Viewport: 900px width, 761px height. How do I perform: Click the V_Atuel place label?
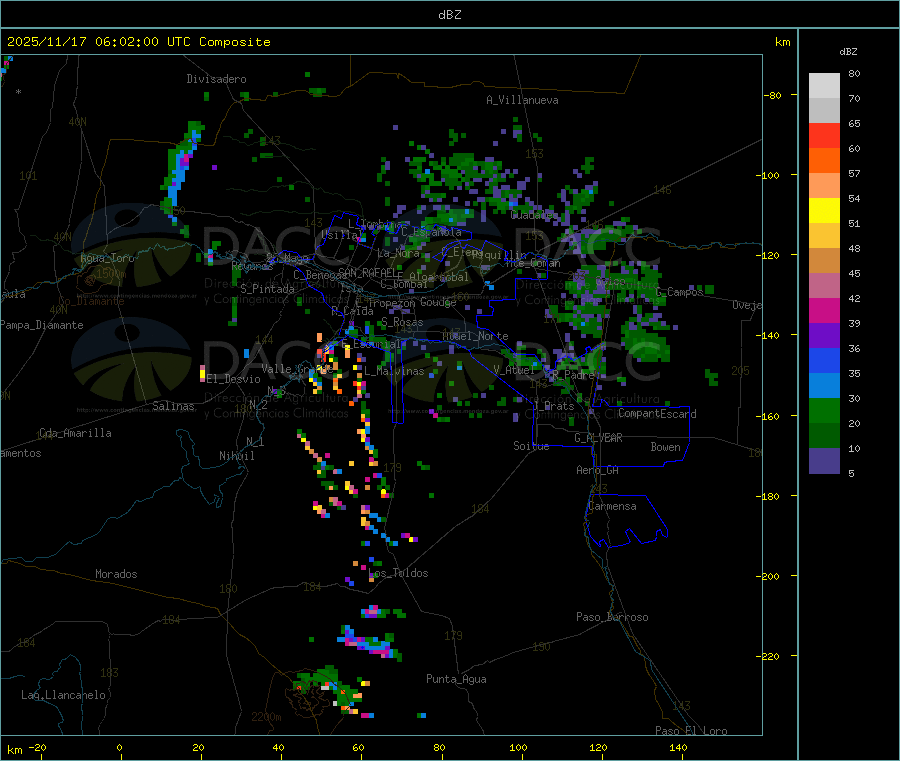(x=514, y=370)
